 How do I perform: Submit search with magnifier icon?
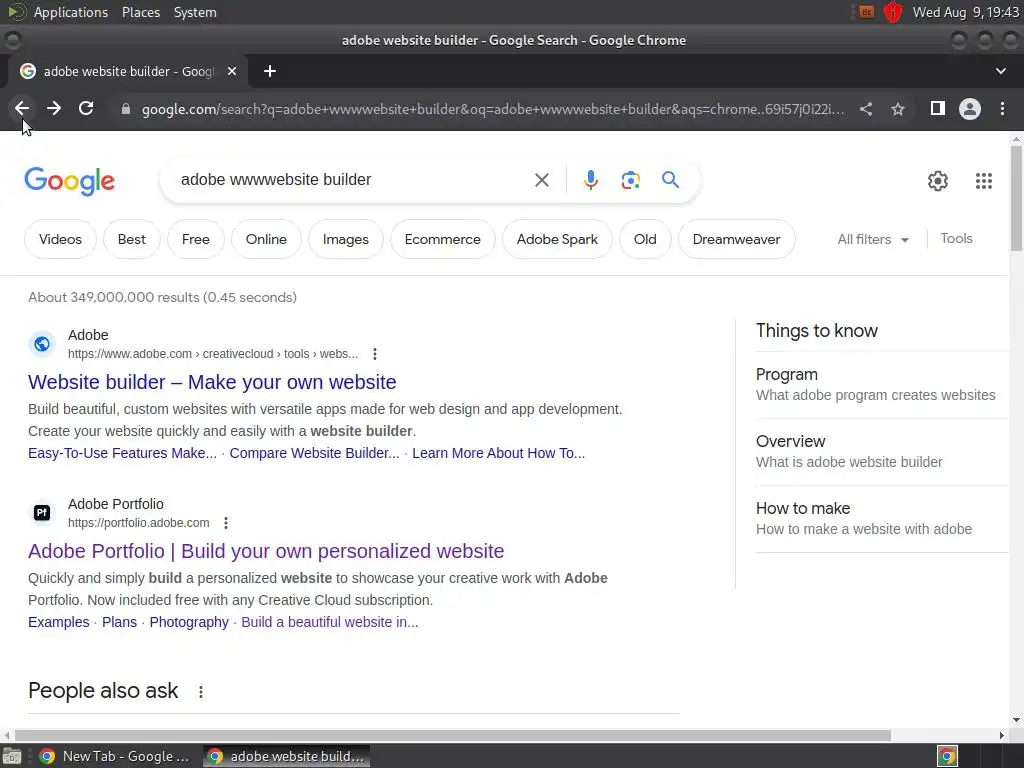670,180
